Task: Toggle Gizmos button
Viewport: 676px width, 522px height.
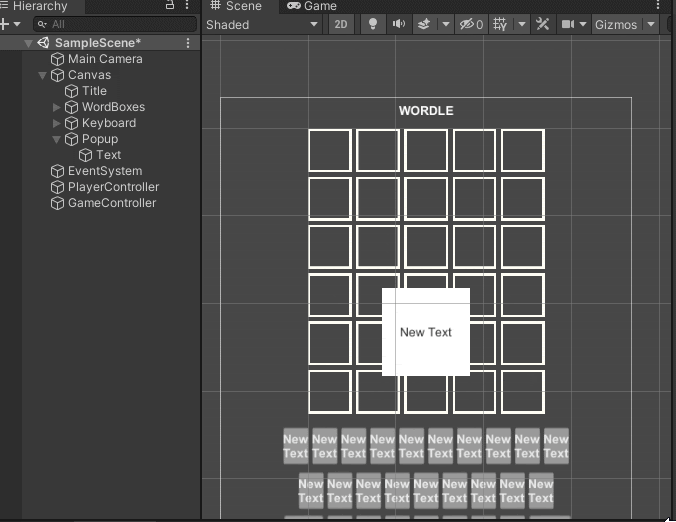Action: [x=616, y=25]
